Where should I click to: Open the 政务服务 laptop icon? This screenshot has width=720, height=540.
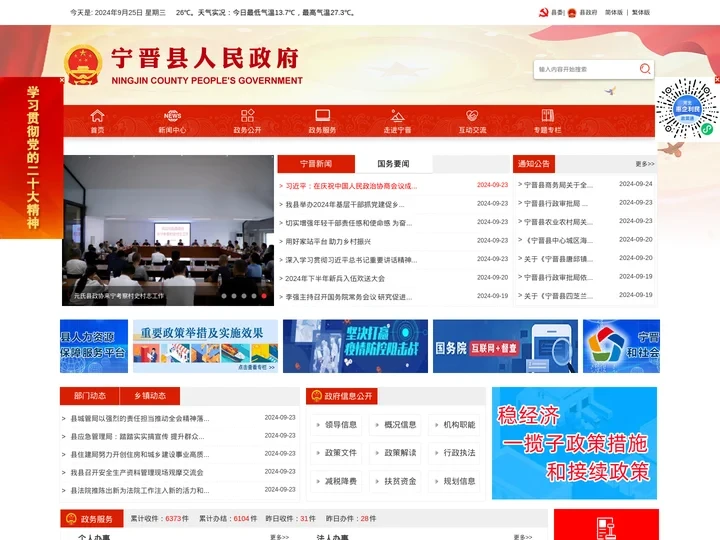(322, 115)
